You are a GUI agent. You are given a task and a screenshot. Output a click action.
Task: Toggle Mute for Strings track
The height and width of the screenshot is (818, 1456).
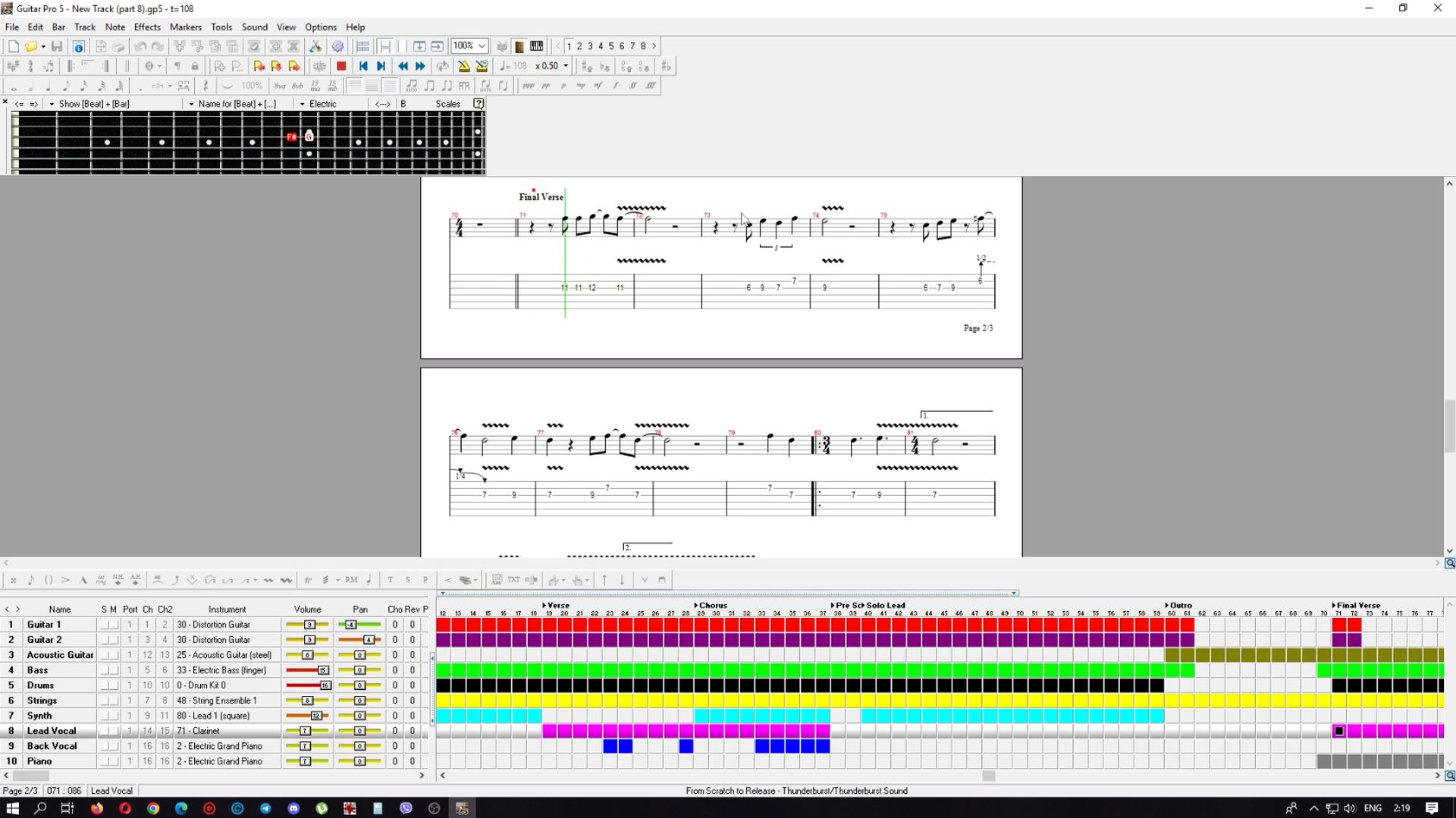(x=115, y=700)
